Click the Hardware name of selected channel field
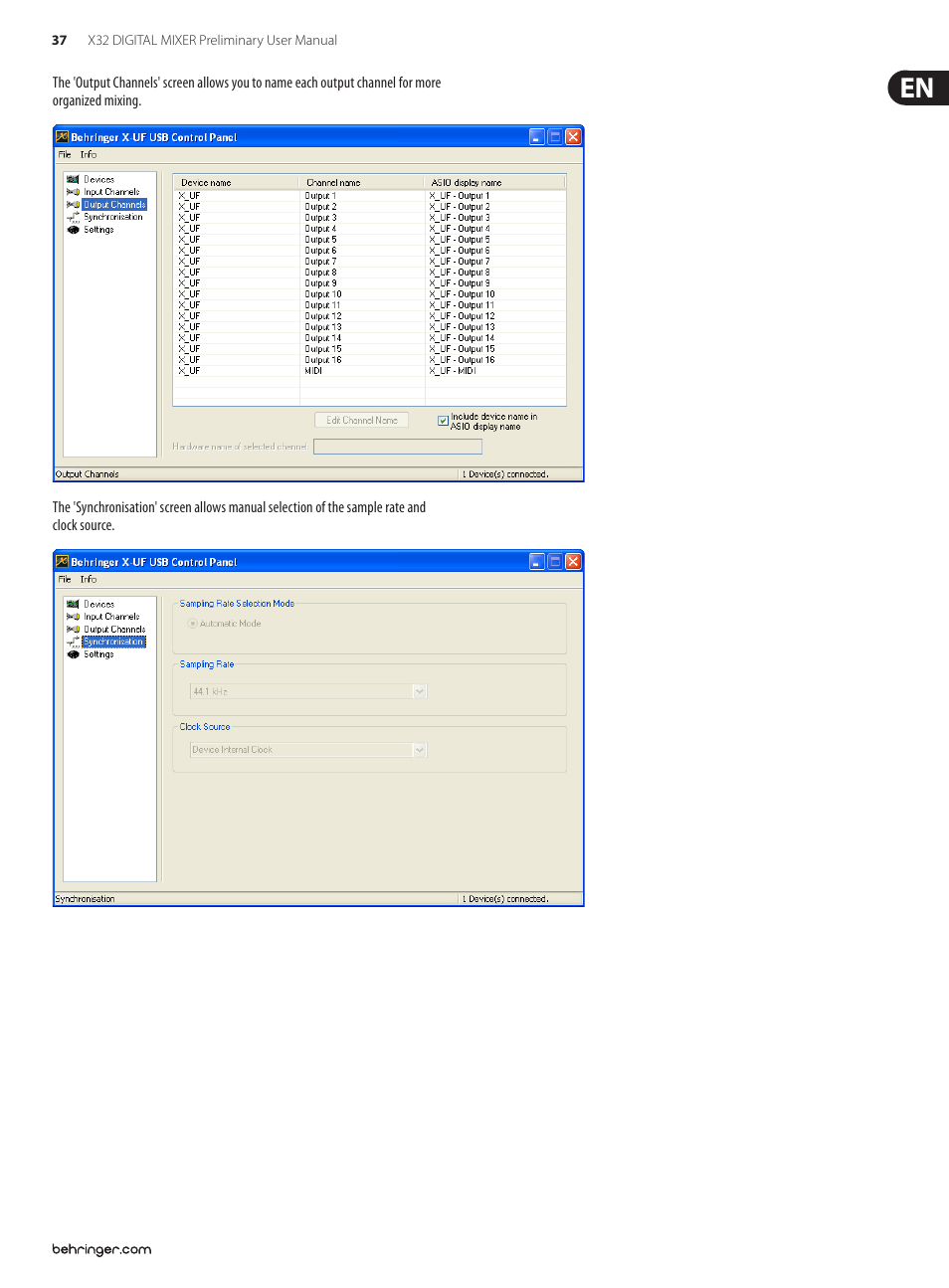Viewport: 949px width, 1288px height. pos(398,447)
